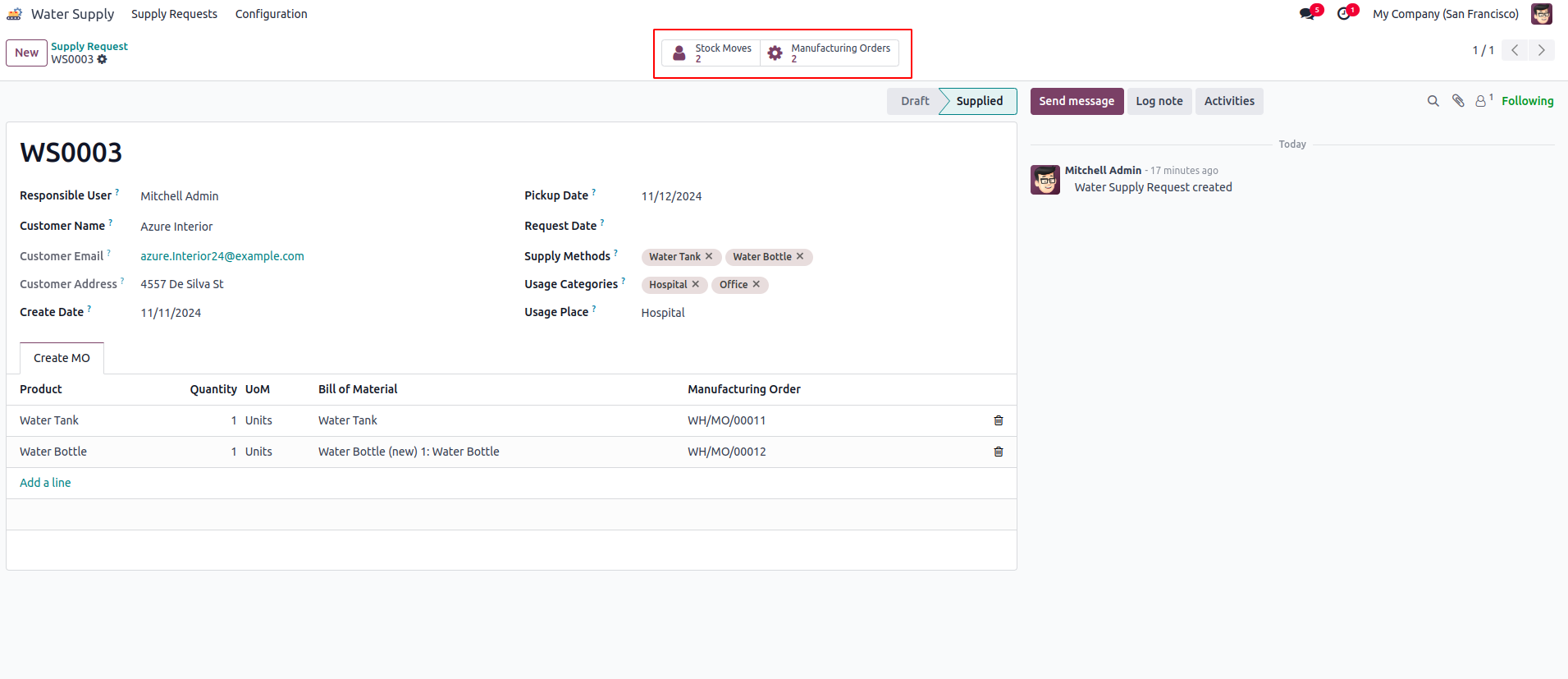Image resolution: width=1568 pixels, height=679 pixels.
Task: Open the Stock Moves smart button
Action: point(711,53)
